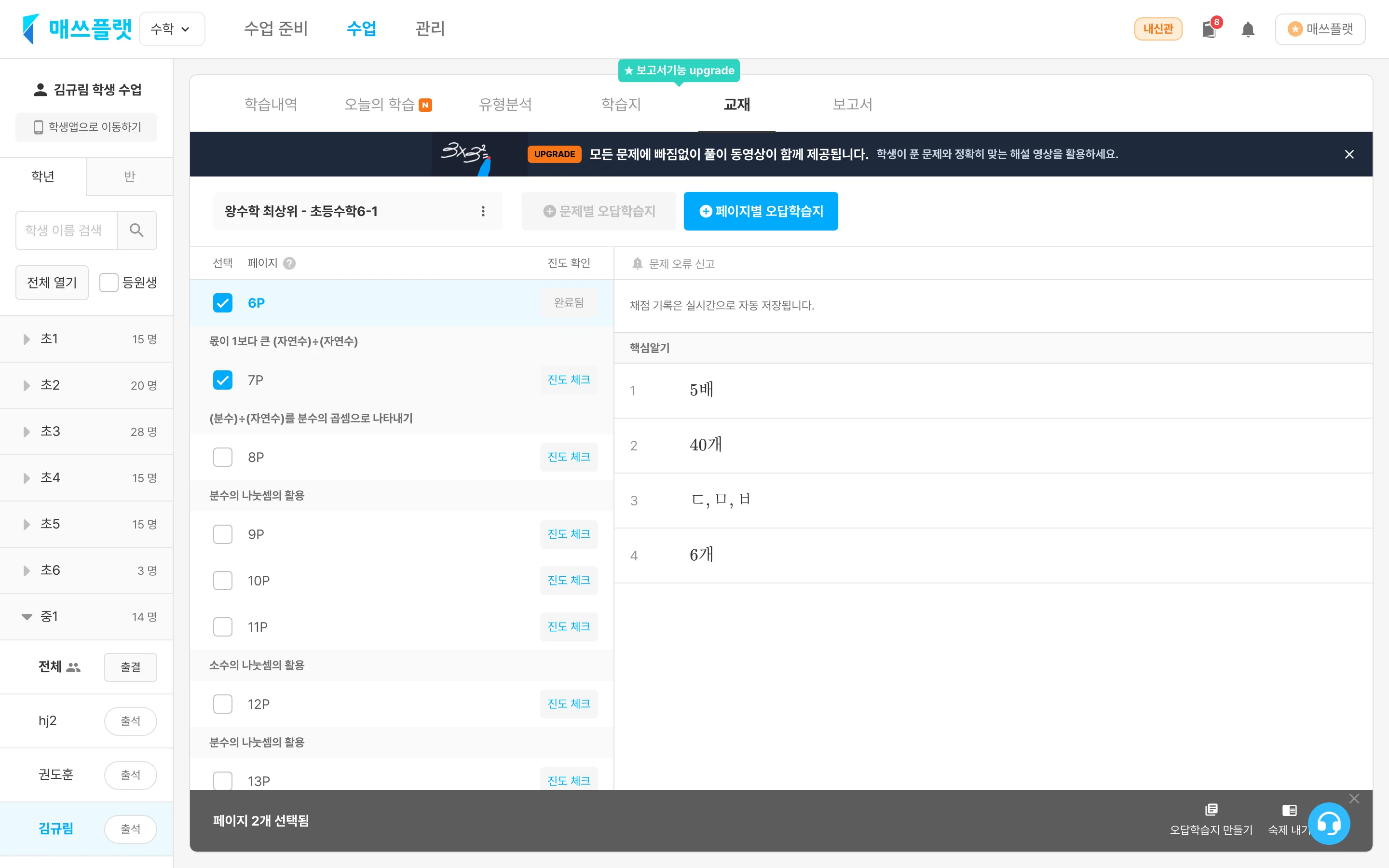The height and width of the screenshot is (868, 1389).
Task: Go to 수업 준비 menu
Action: [x=276, y=29]
